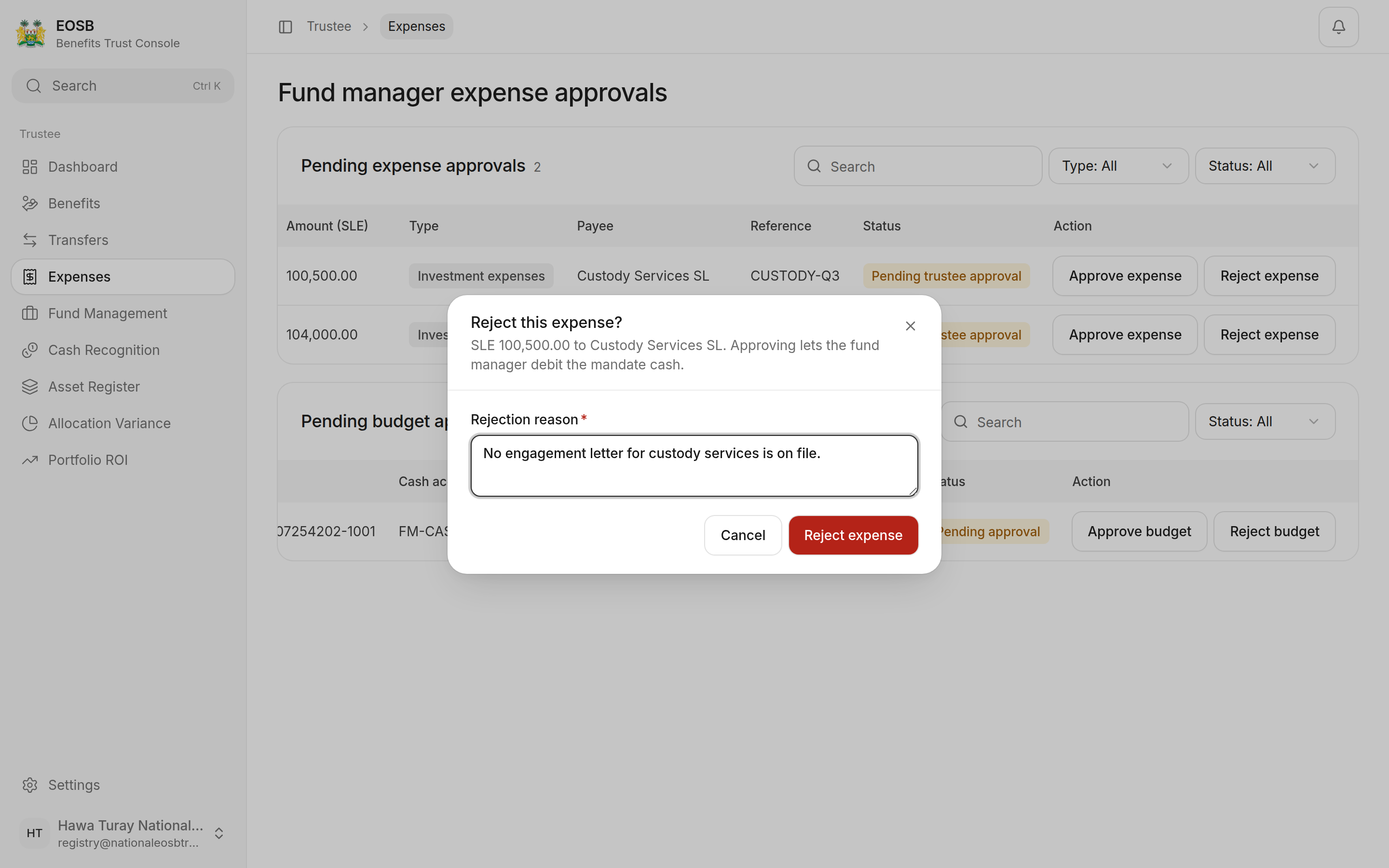Open Status: All filter for expense approvals
The height and width of the screenshot is (868, 1389).
(1265, 166)
